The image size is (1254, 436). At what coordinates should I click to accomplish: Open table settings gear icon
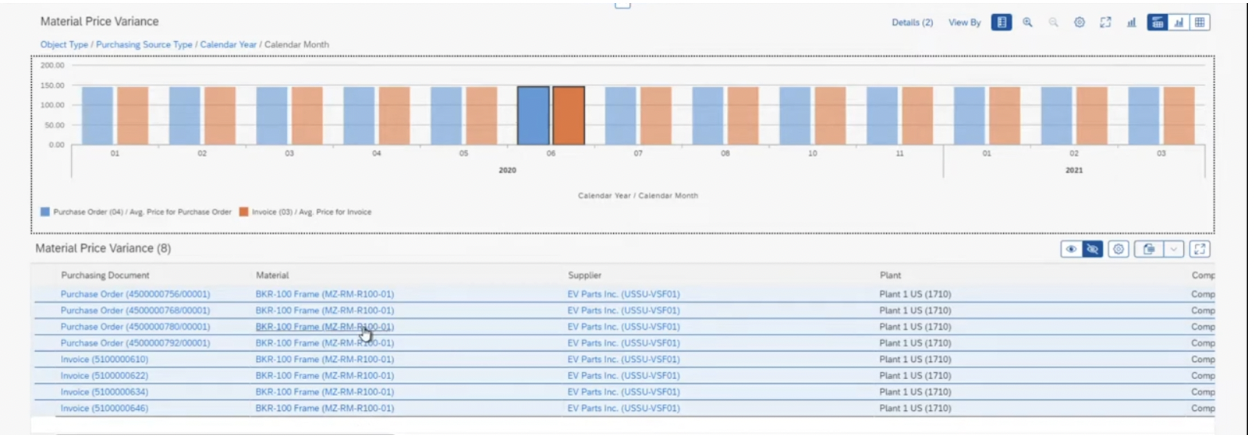1119,249
